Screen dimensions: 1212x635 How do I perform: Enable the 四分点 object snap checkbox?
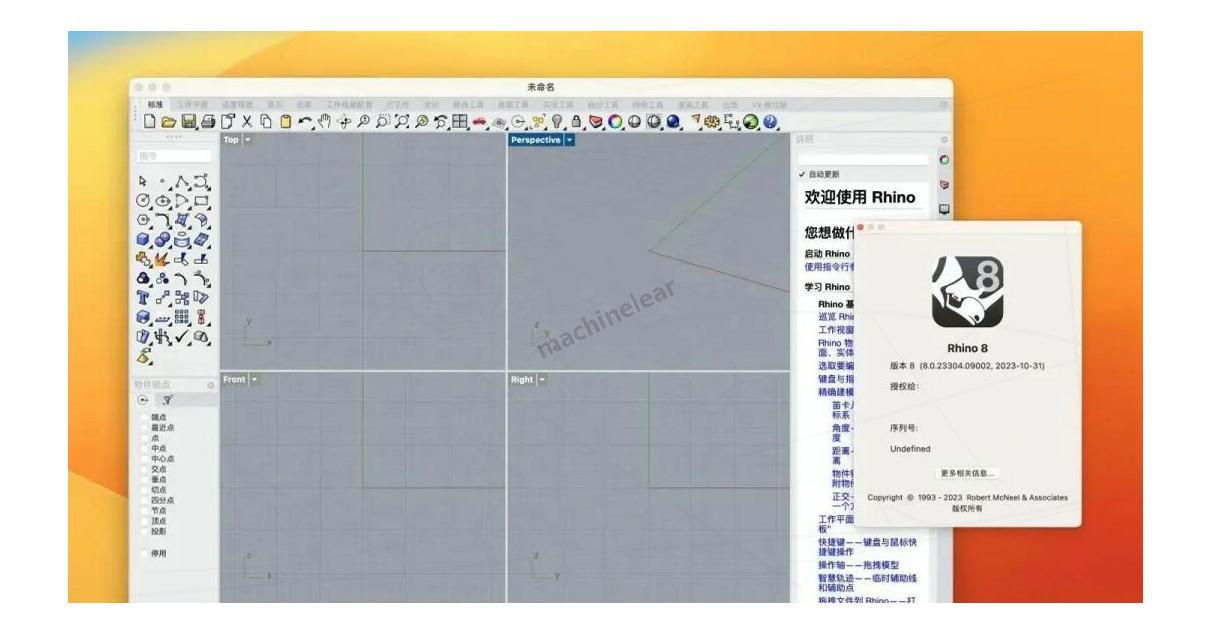coord(144,499)
